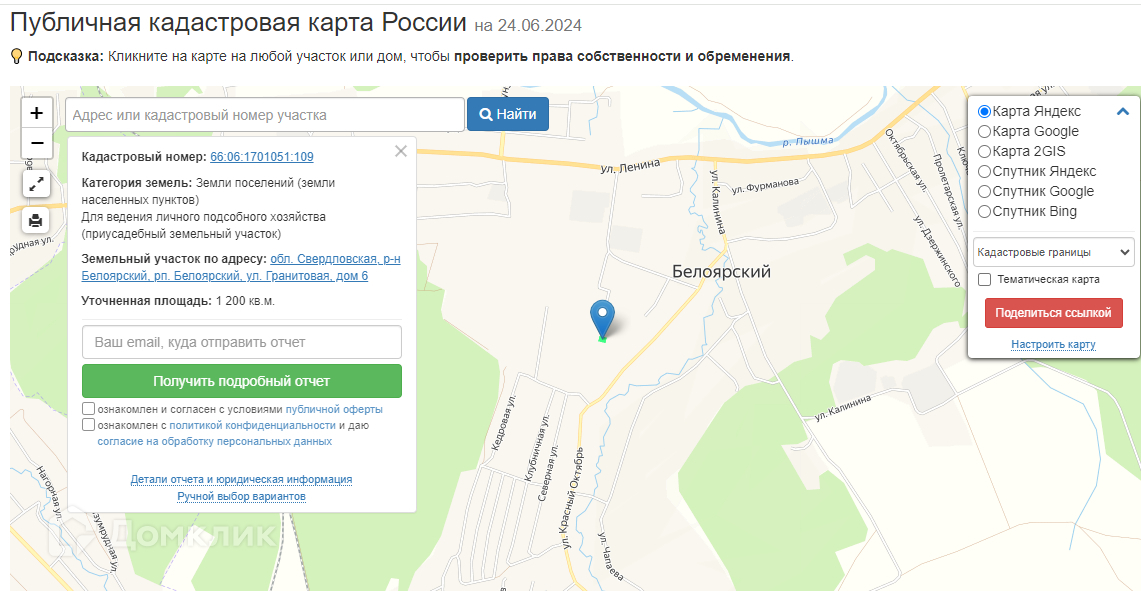Zoom out with the minus button

37,143
